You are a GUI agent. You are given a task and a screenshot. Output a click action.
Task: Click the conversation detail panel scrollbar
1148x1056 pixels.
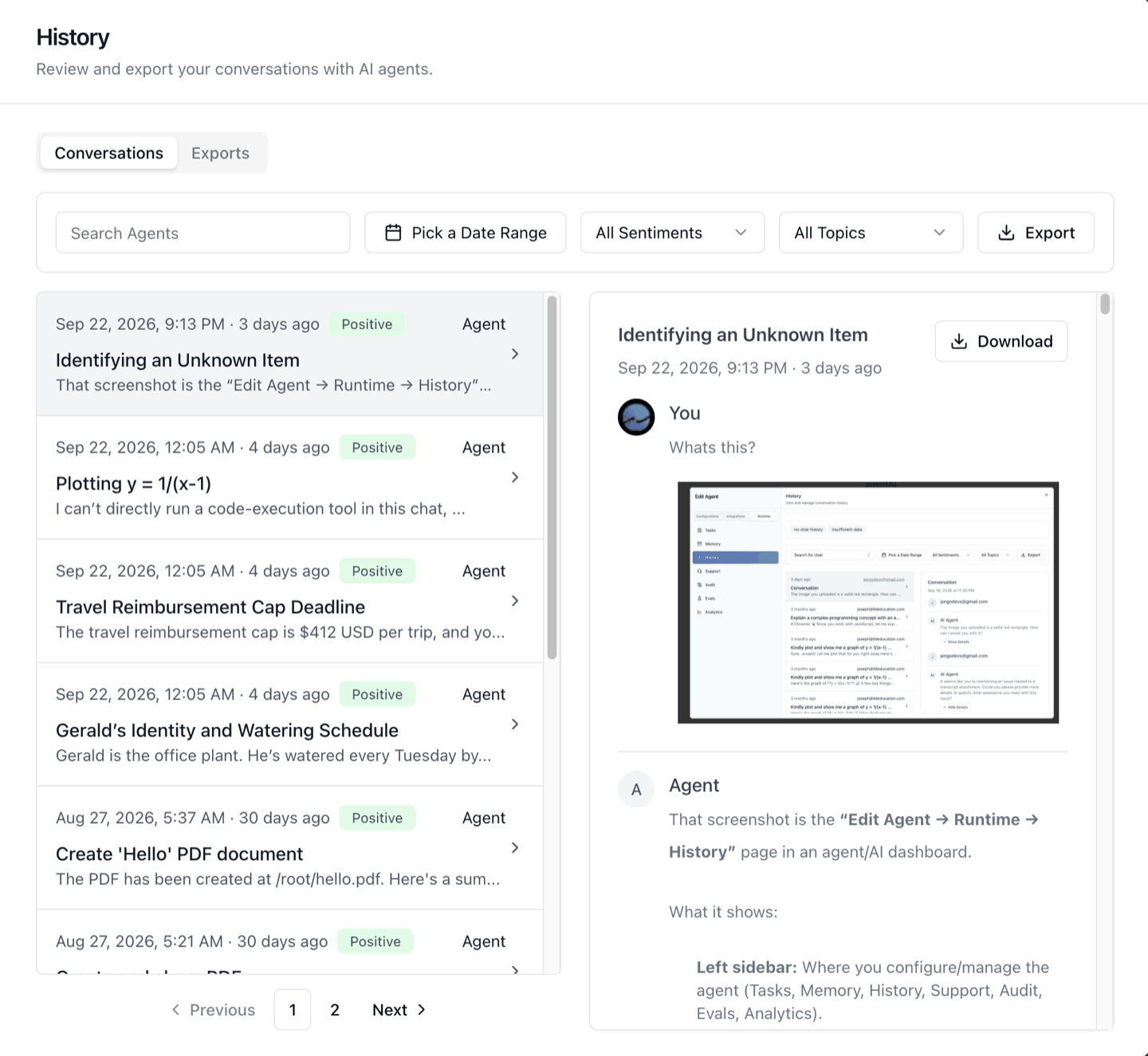point(1105,304)
